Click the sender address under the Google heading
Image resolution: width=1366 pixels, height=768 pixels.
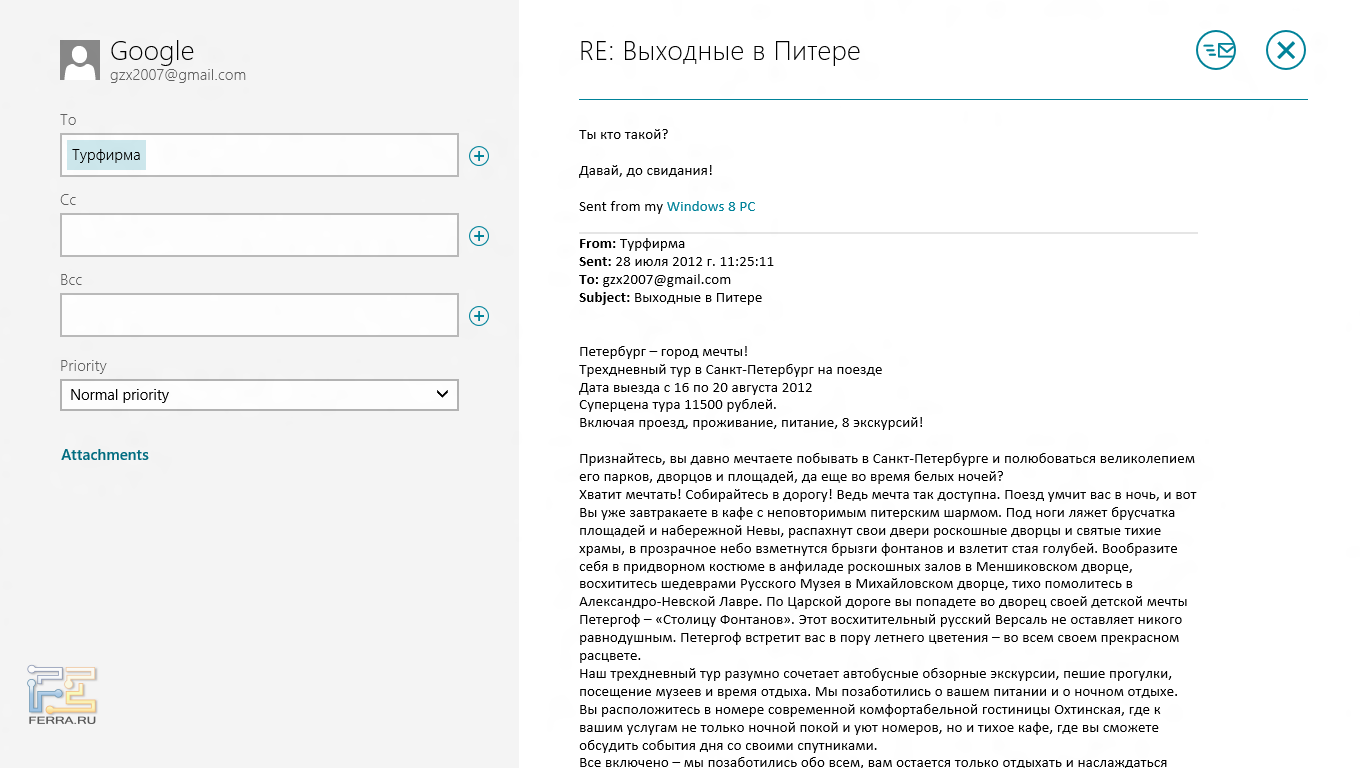(178, 75)
